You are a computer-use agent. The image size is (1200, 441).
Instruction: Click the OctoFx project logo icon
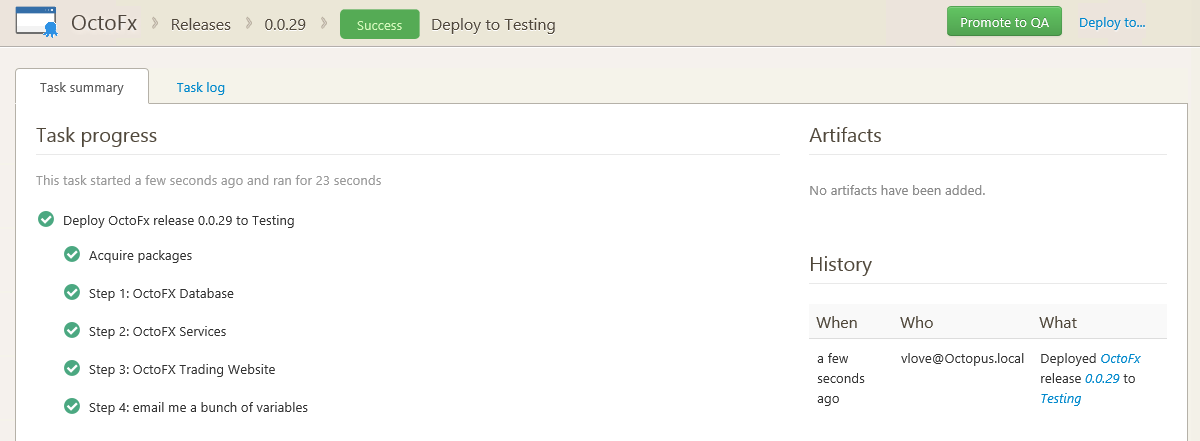pos(36,22)
